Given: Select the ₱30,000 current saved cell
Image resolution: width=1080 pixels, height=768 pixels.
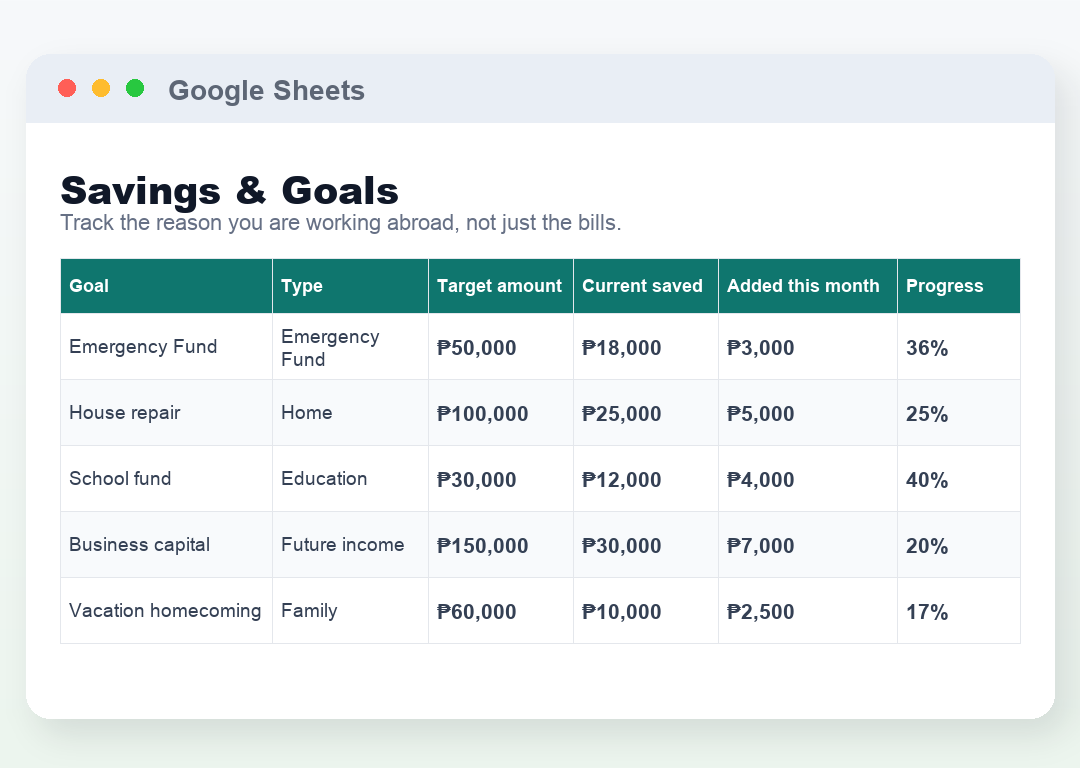Looking at the screenshot, I should (646, 545).
